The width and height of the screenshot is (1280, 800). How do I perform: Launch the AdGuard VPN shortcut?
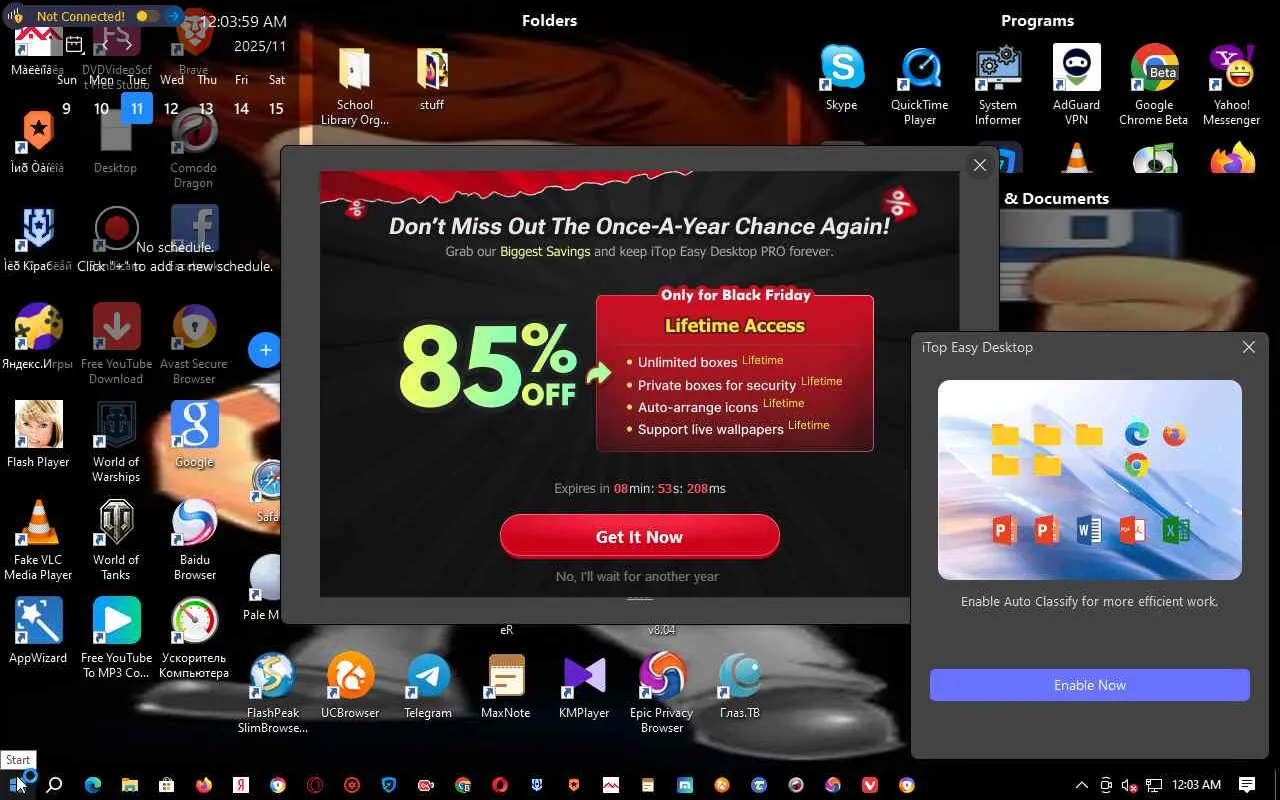coord(1076,85)
